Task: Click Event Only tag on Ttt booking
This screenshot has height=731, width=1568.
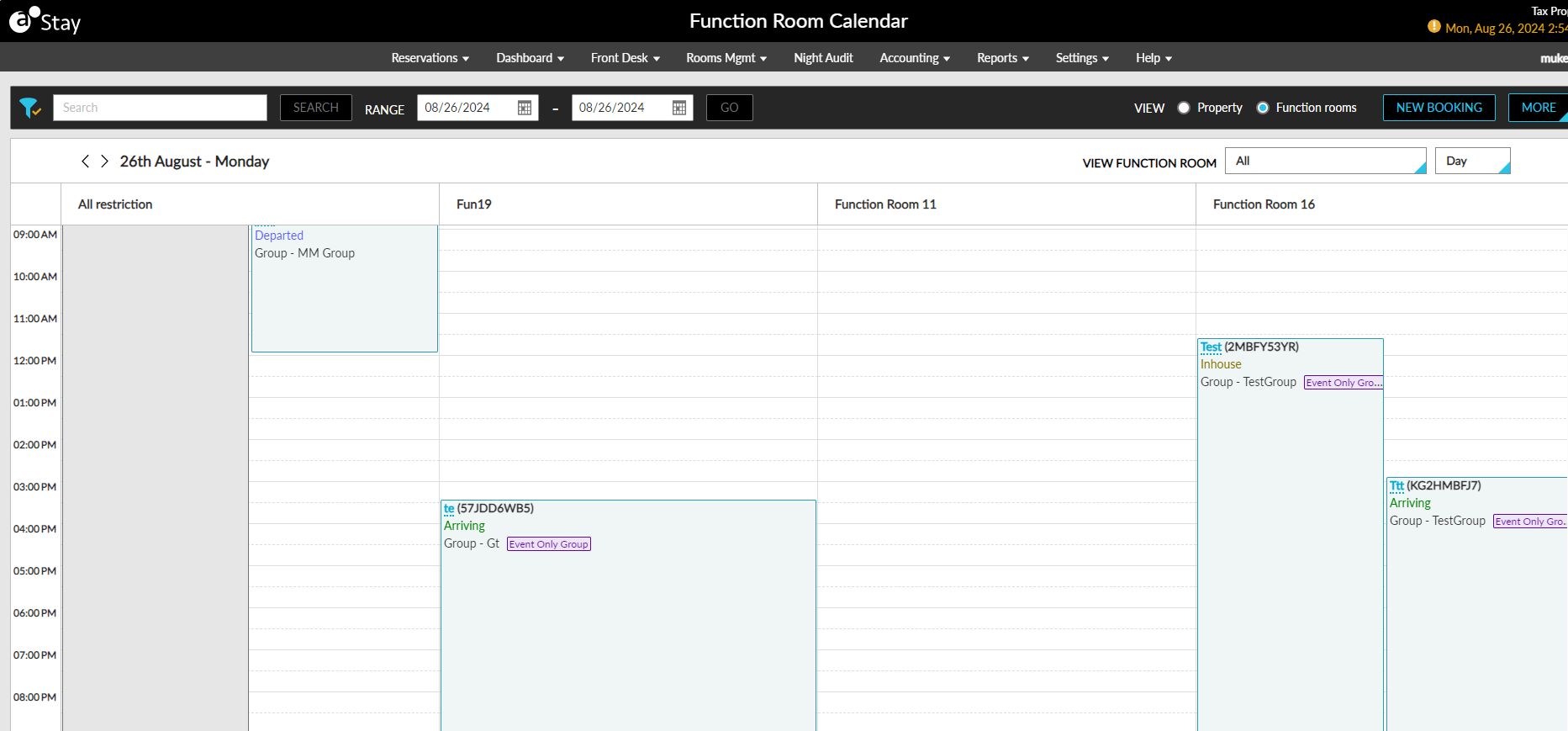Action: 1530,522
